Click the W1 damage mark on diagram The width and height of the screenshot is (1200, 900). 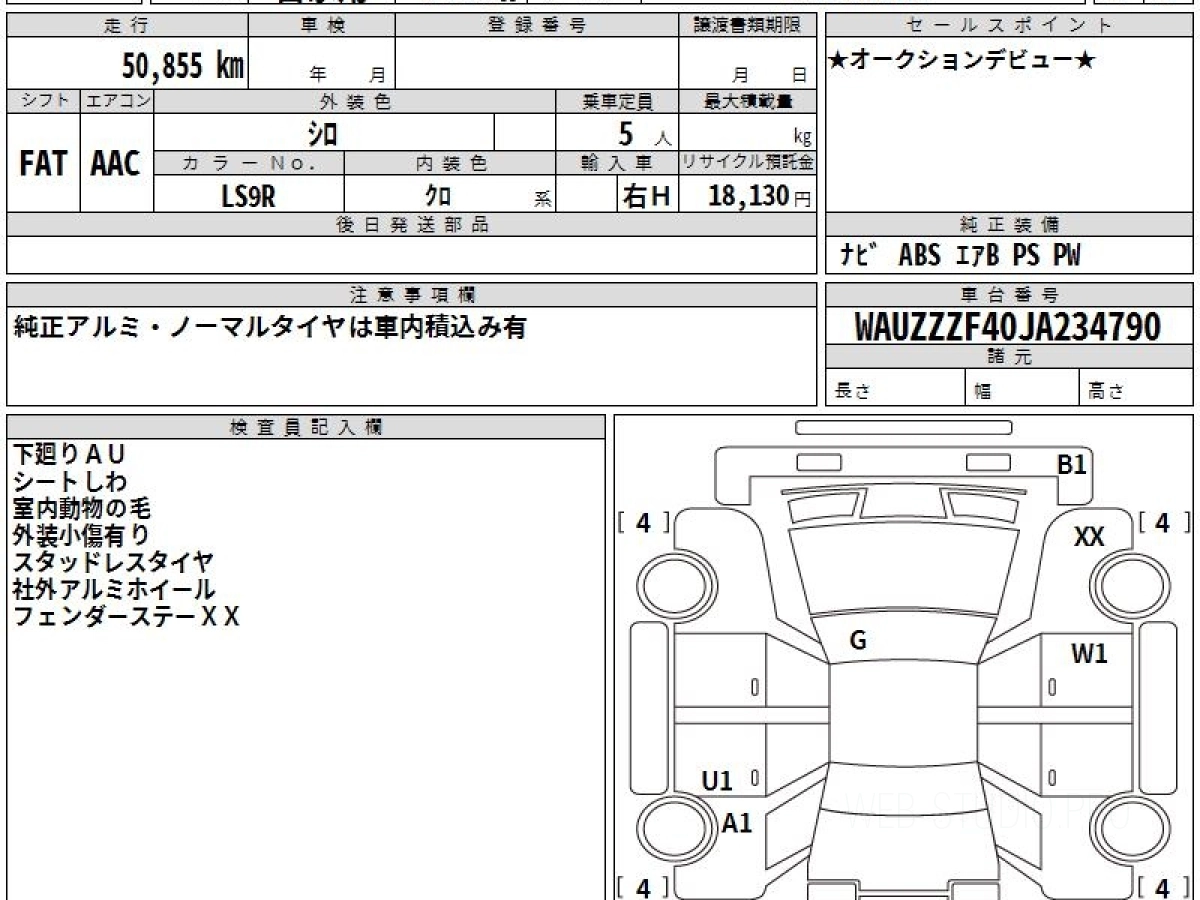[1089, 655]
